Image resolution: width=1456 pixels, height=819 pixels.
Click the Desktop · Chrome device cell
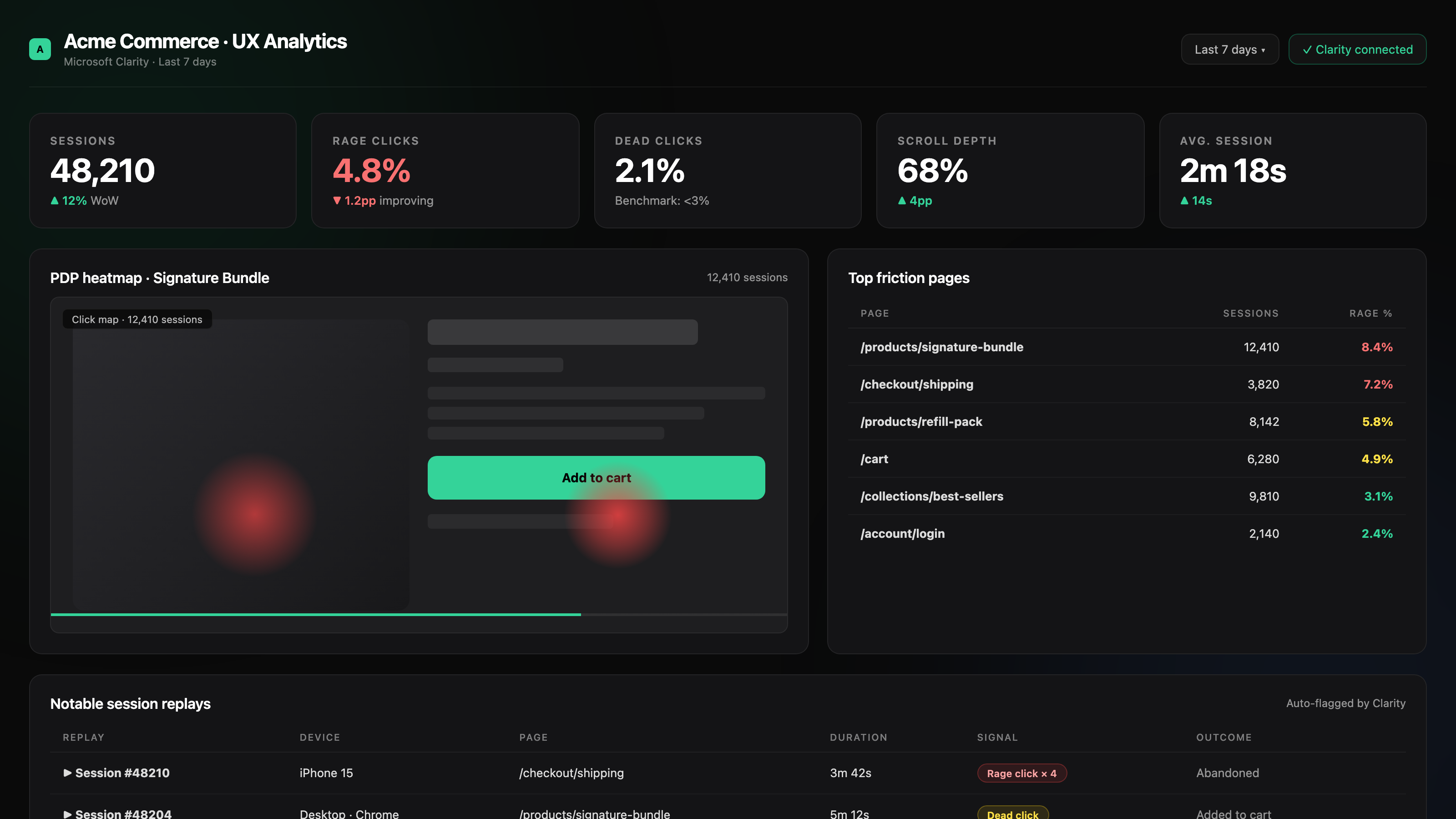[x=349, y=814]
